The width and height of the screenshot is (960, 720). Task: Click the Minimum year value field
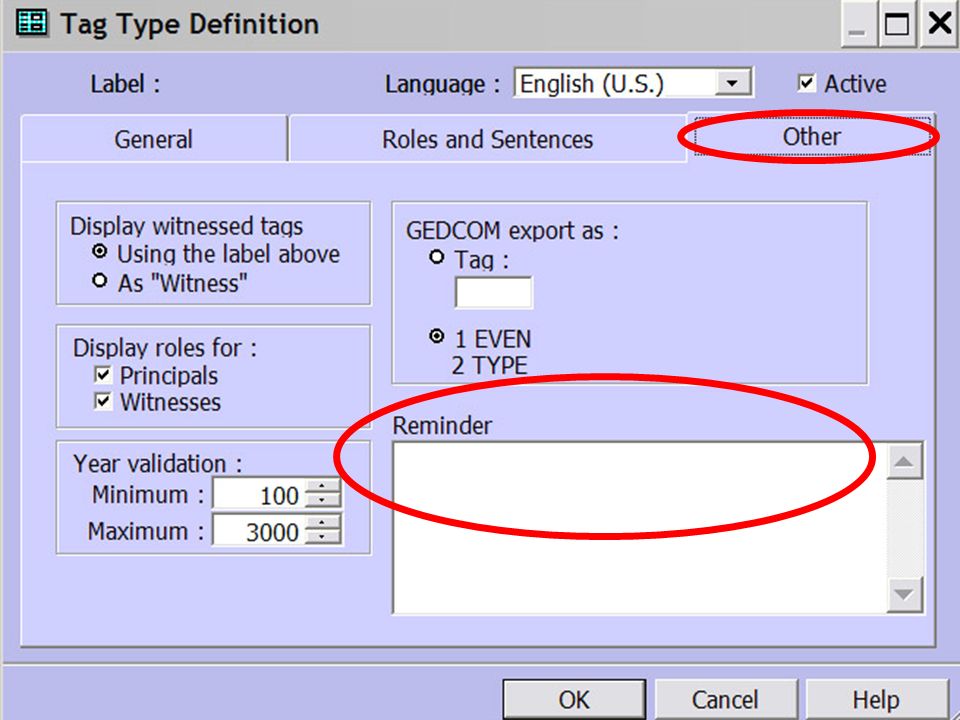click(258, 494)
